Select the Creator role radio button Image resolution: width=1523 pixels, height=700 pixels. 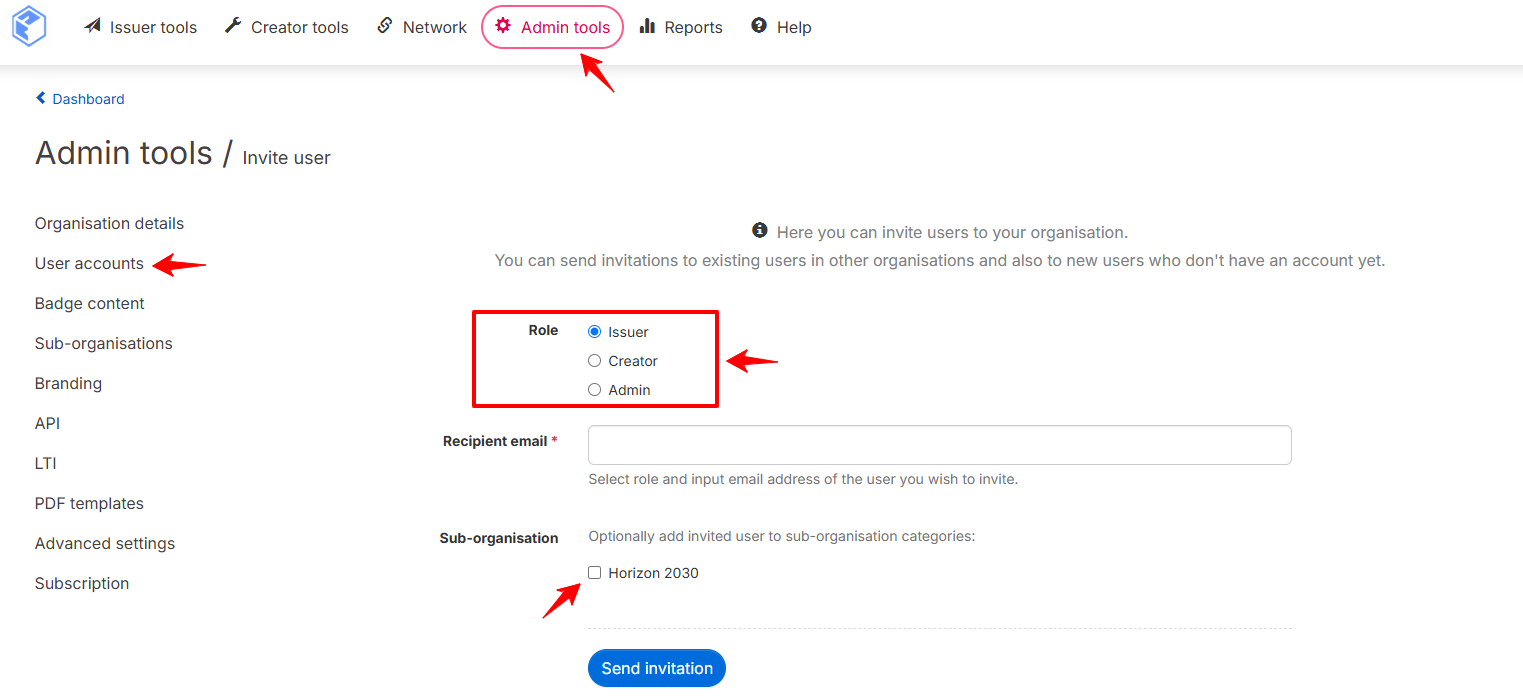point(594,361)
